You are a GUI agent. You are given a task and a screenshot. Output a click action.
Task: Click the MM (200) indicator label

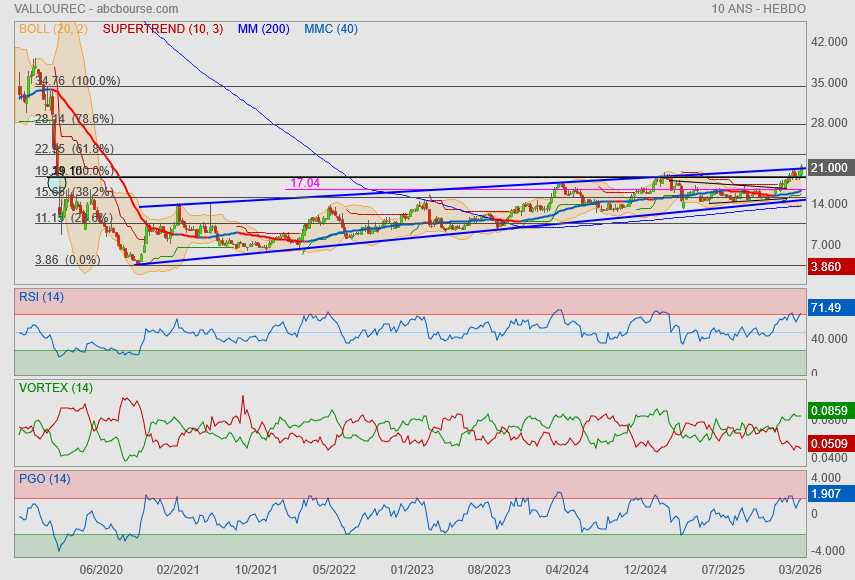pyautogui.click(x=263, y=29)
